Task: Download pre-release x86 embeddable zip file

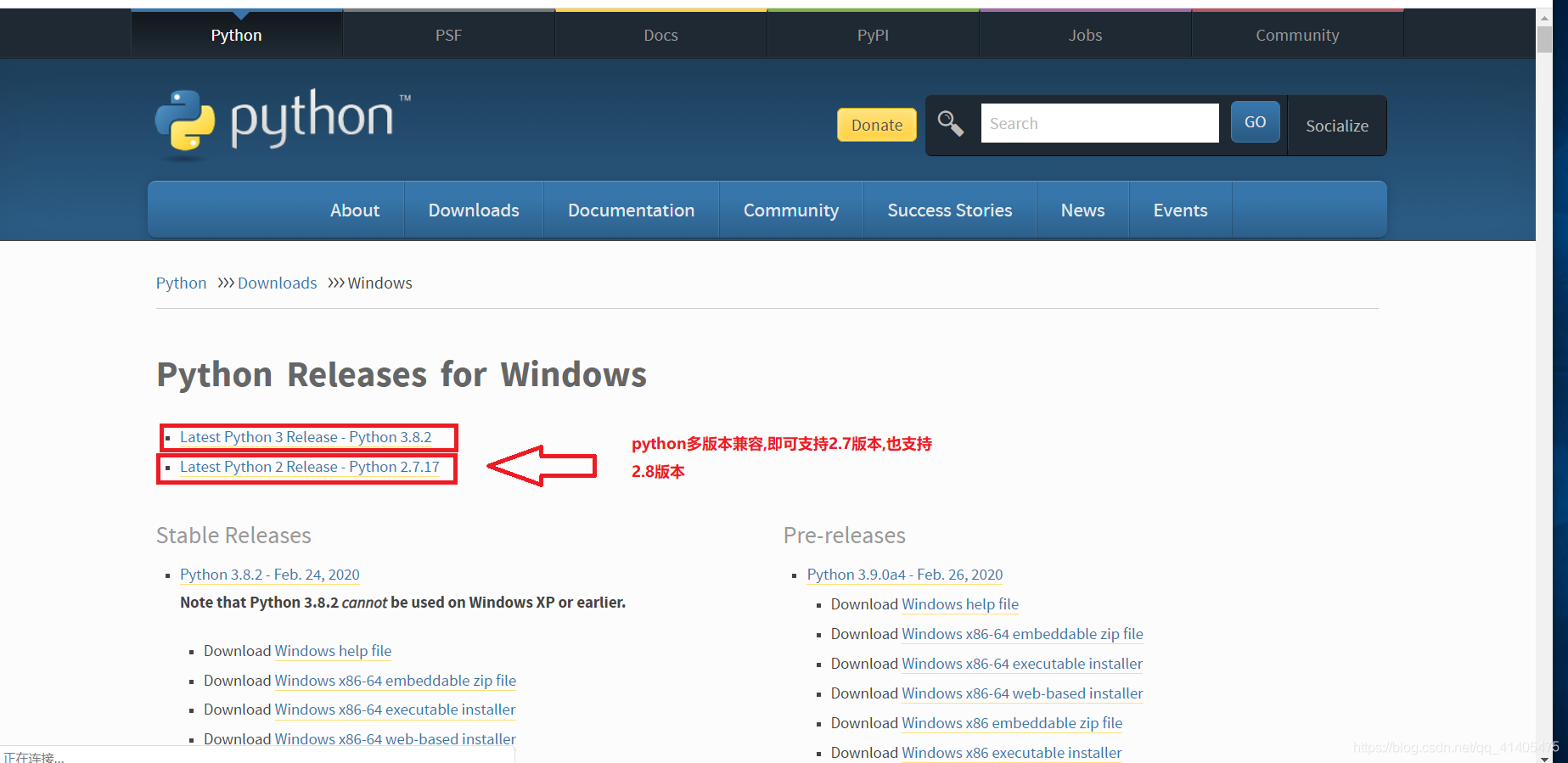Action: [x=1012, y=723]
